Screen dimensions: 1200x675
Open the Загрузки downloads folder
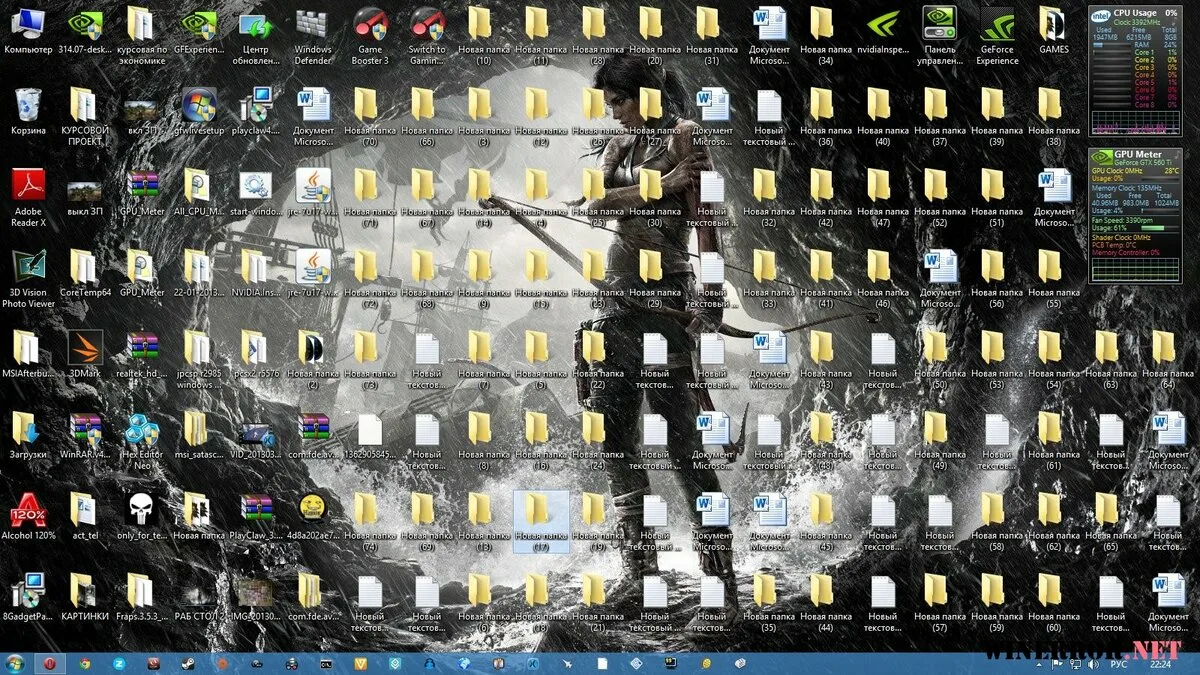tap(28, 430)
